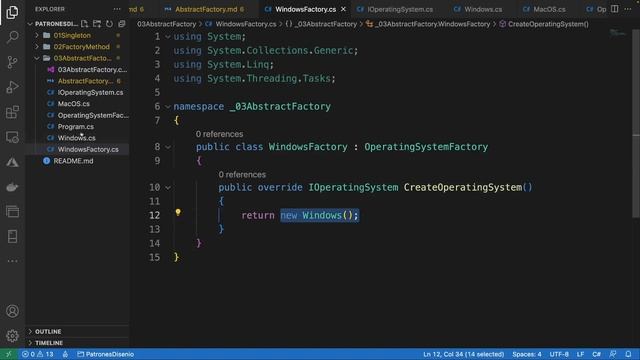Open the Extensions view
The width and height of the screenshot is (640, 360).
[x=12, y=112]
